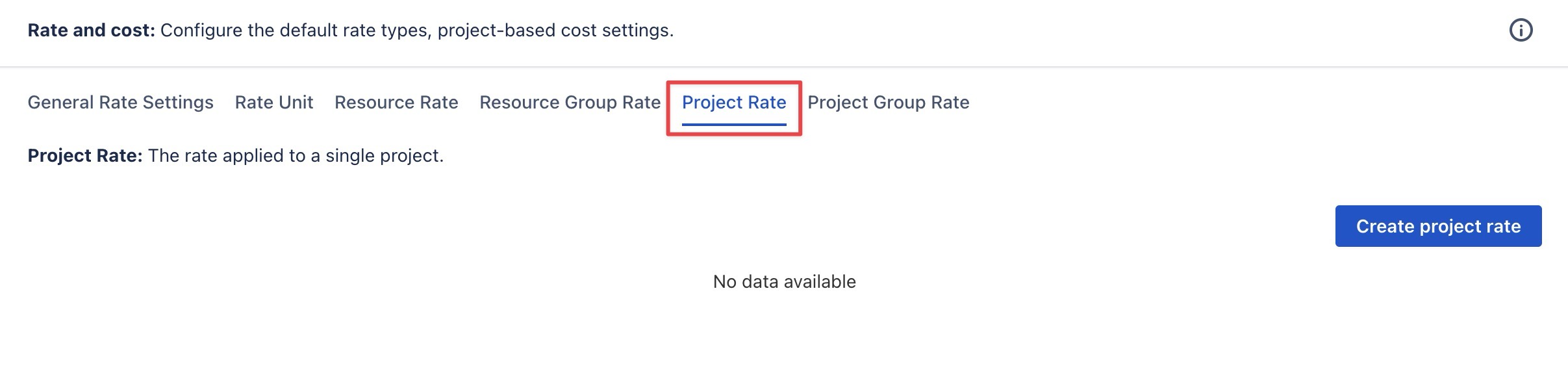Viewport: 1568px width, 369px height.
Task: Go to the Resource Group Rate tab
Action: pyautogui.click(x=570, y=103)
